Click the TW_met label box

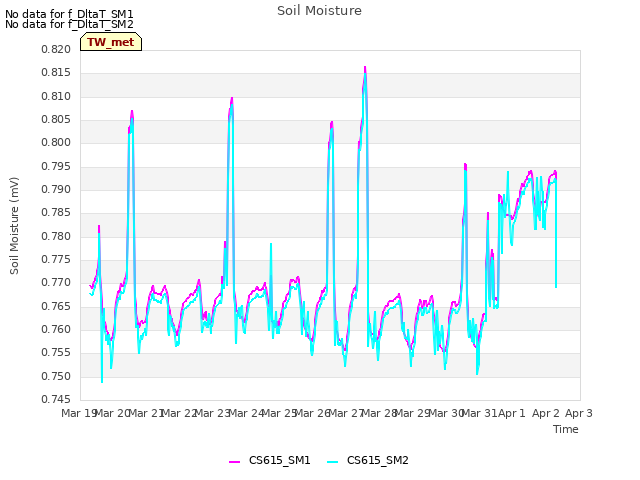pos(111,42)
